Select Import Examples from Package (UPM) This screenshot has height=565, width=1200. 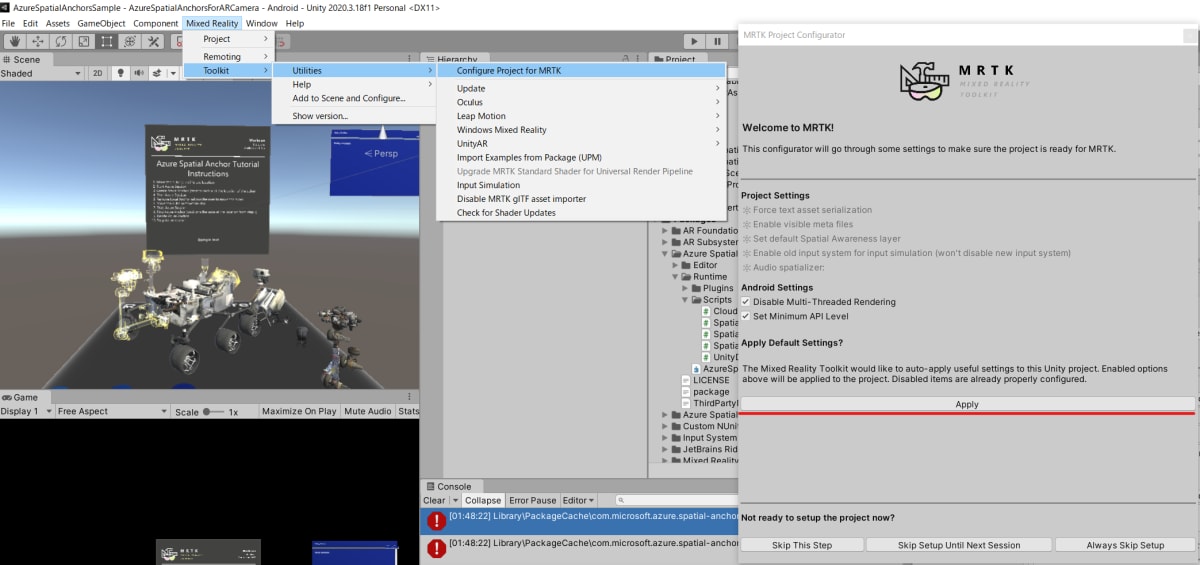pos(581,157)
